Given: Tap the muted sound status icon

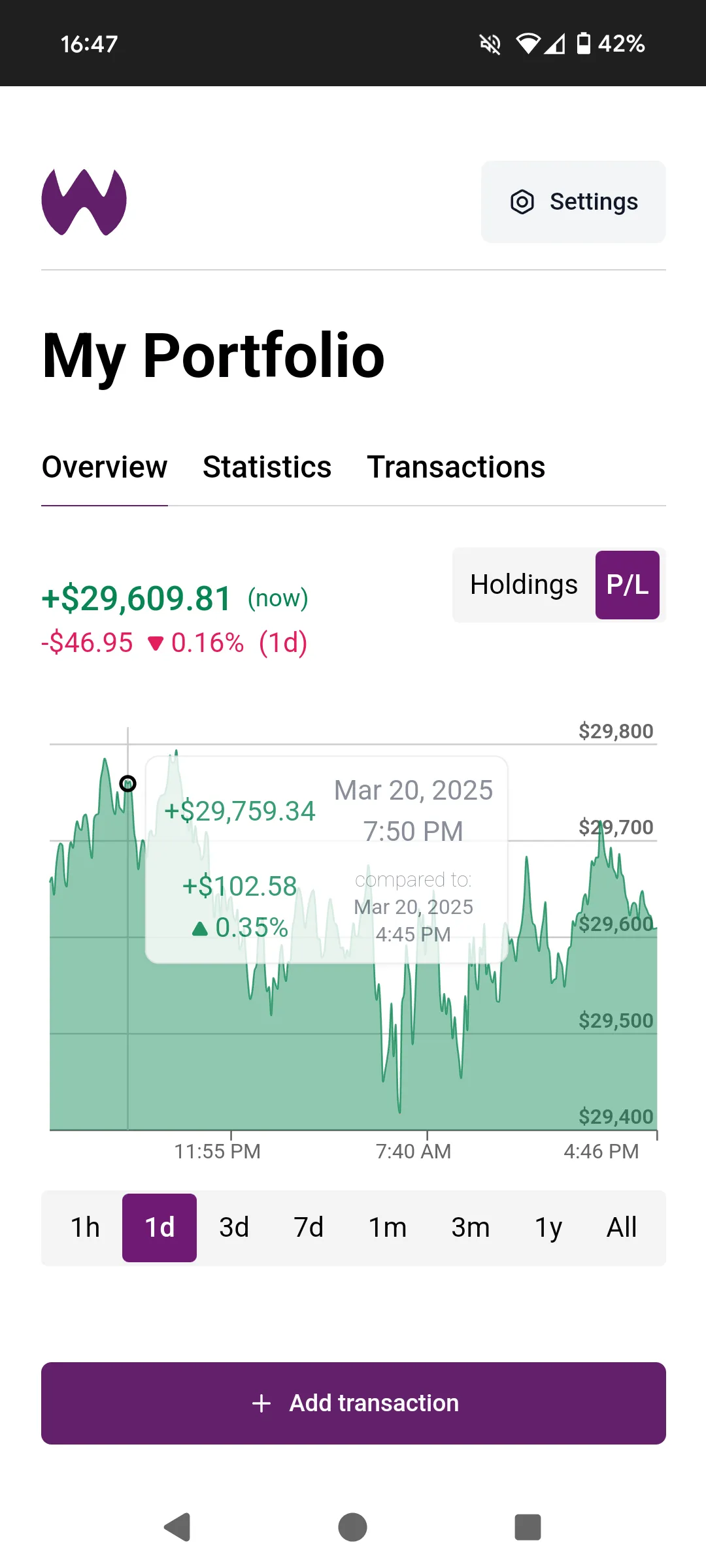Looking at the screenshot, I should (x=490, y=44).
